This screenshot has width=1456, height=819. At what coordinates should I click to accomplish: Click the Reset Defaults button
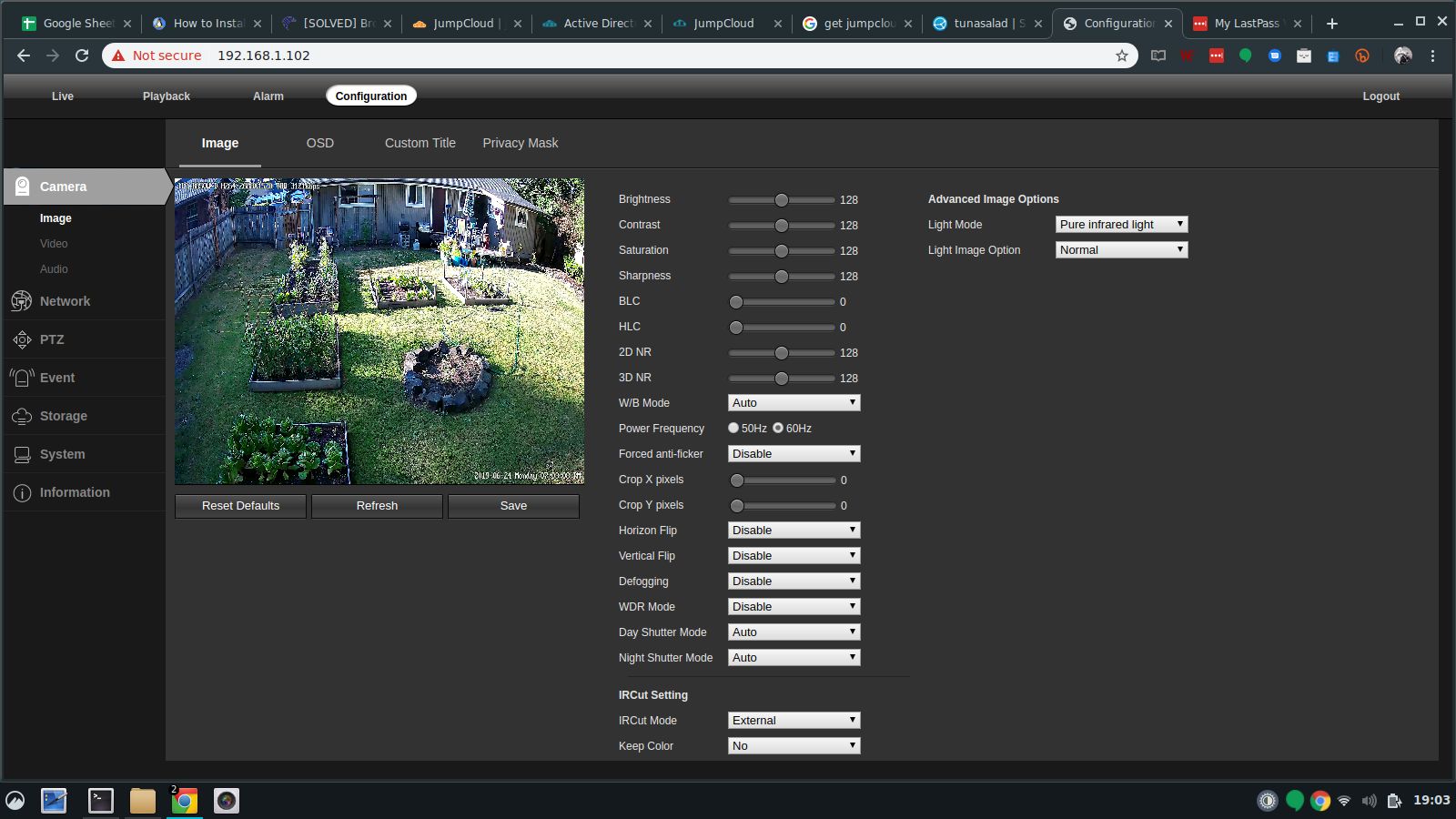(240, 506)
